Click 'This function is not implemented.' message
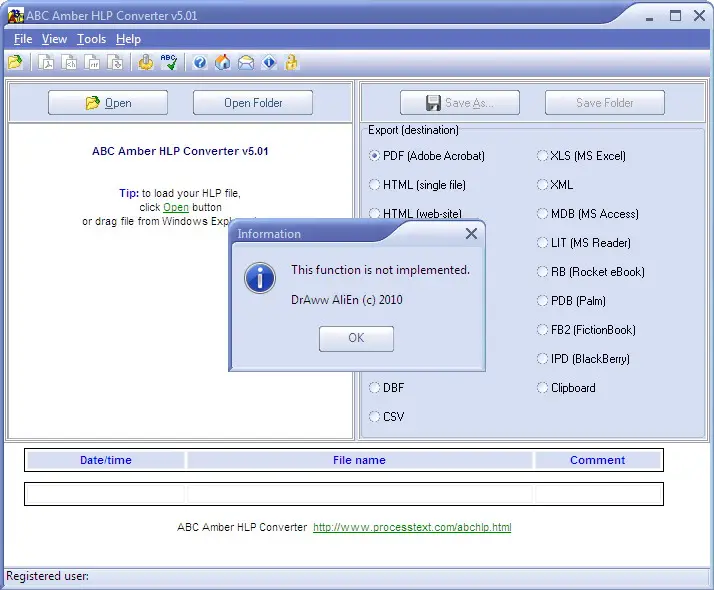 pos(380,270)
